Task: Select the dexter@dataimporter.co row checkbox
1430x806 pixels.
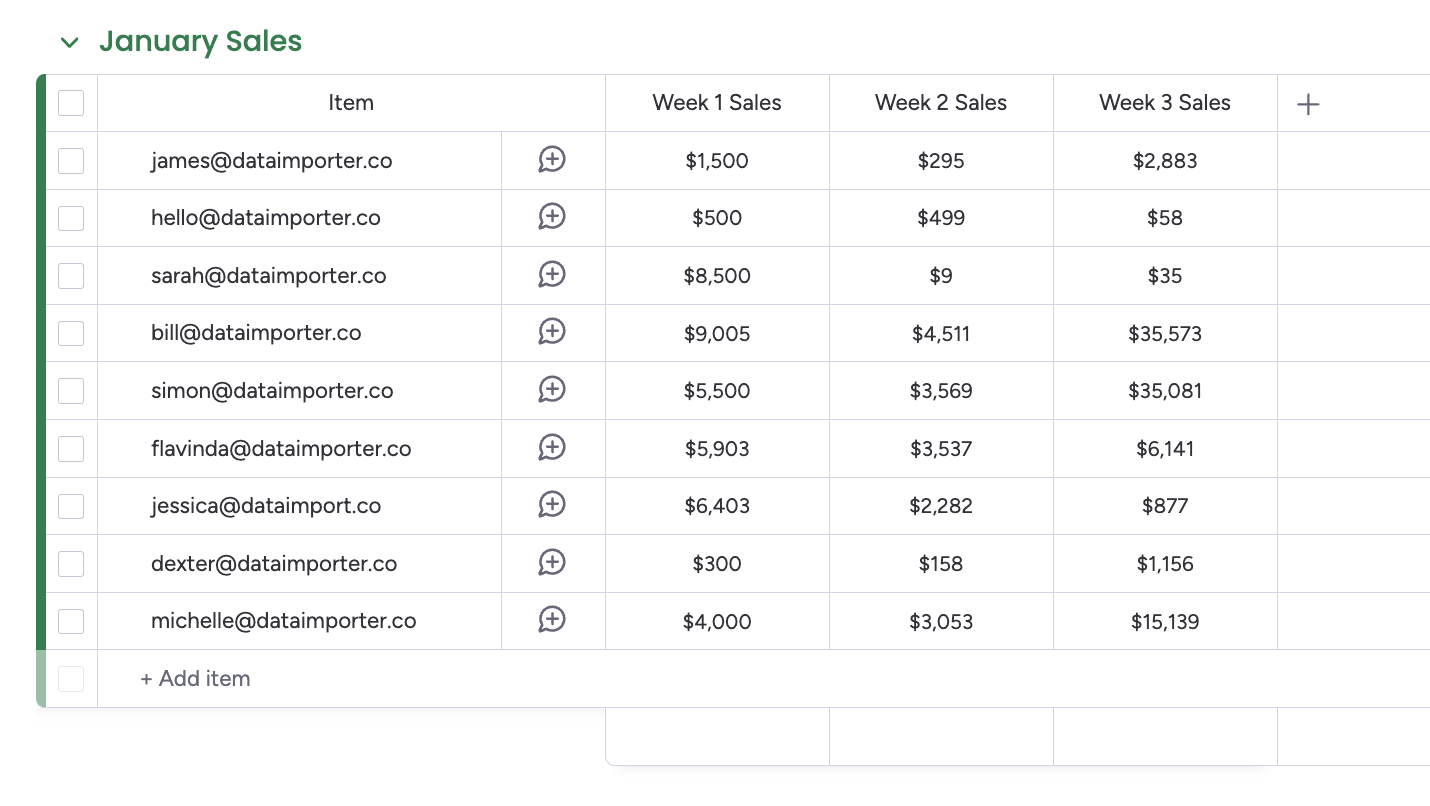Action: pyautogui.click(x=71, y=564)
